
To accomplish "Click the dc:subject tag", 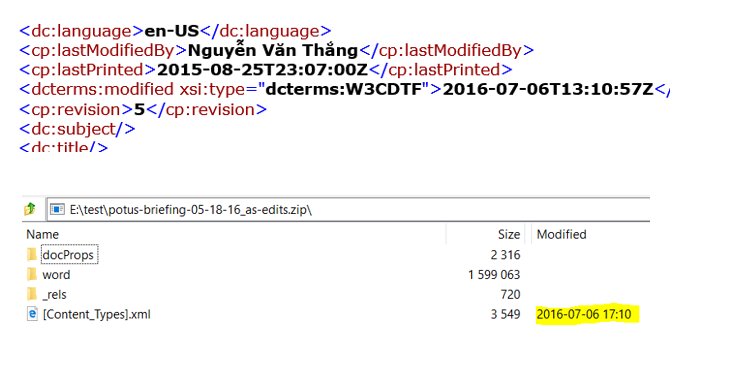I will pos(77,129).
